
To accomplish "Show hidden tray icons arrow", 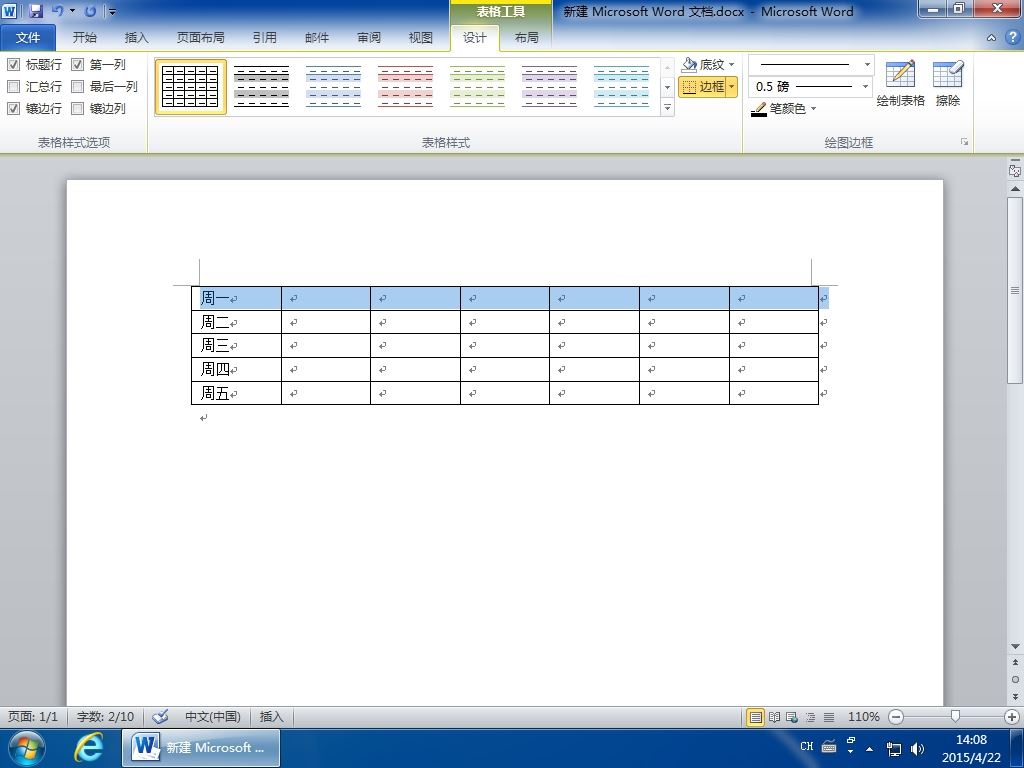I will 869,749.
